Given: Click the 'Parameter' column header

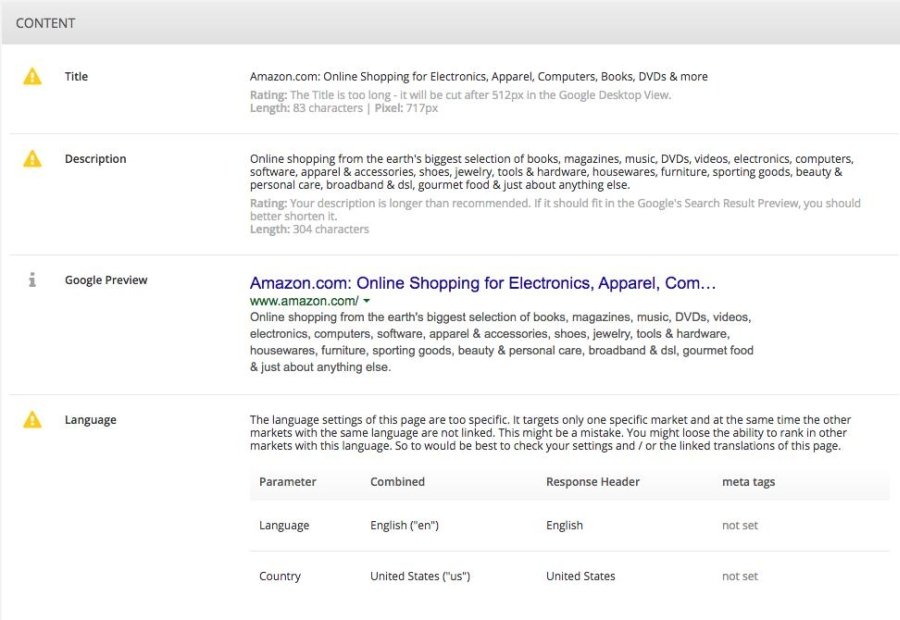Looking at the screenshot, I should (288, 482).
